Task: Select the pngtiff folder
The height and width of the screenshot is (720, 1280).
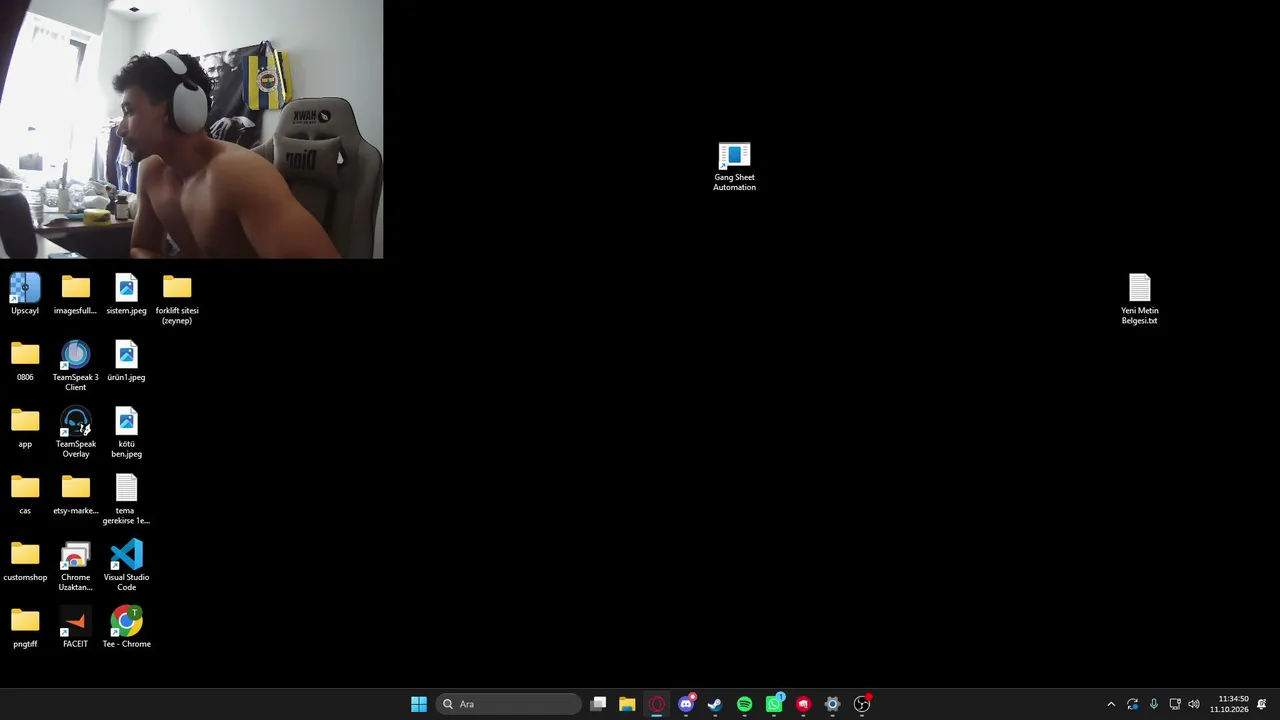Action: (25, 628)
